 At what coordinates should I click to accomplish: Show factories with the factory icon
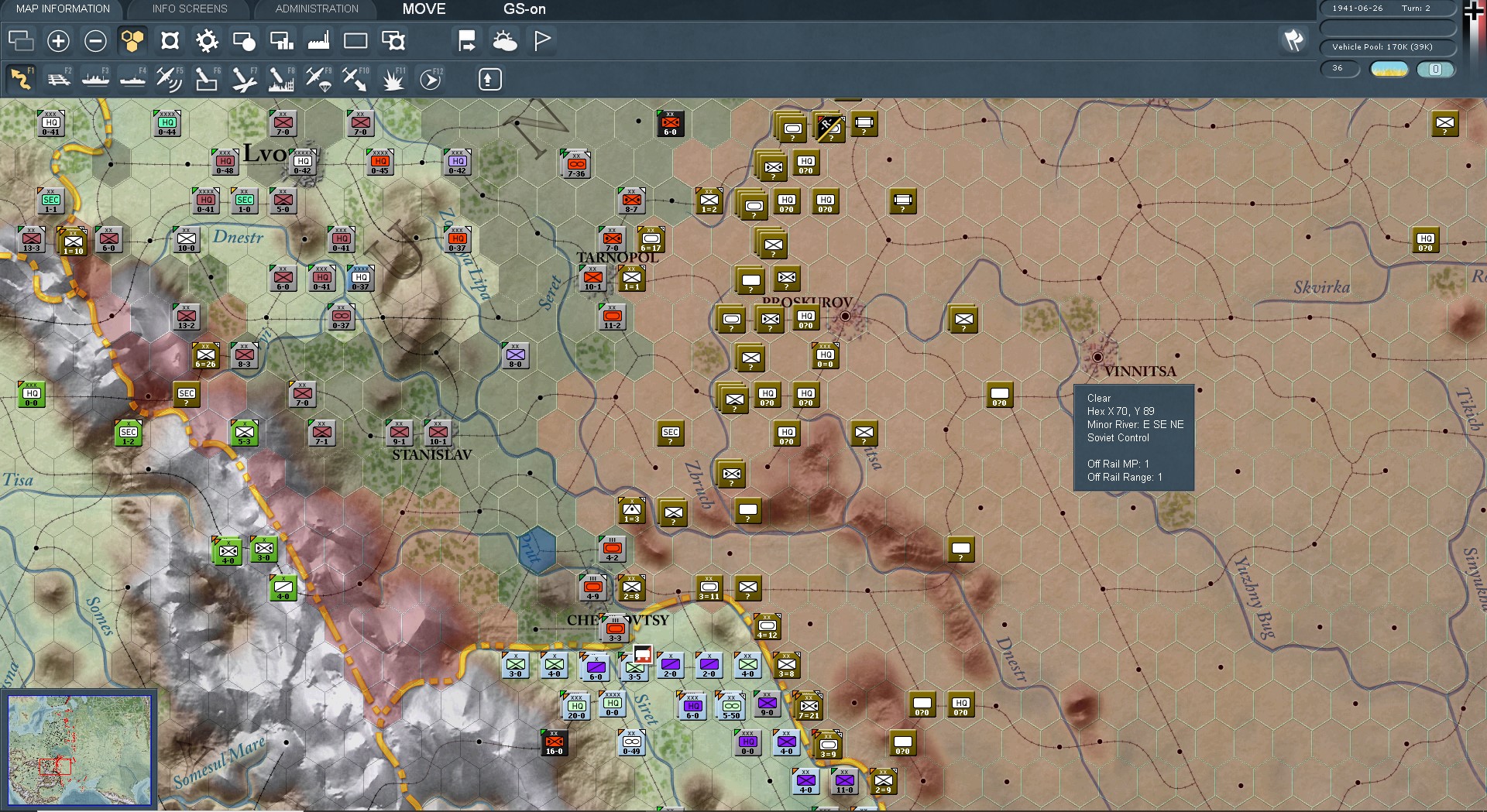pos(318,40)
